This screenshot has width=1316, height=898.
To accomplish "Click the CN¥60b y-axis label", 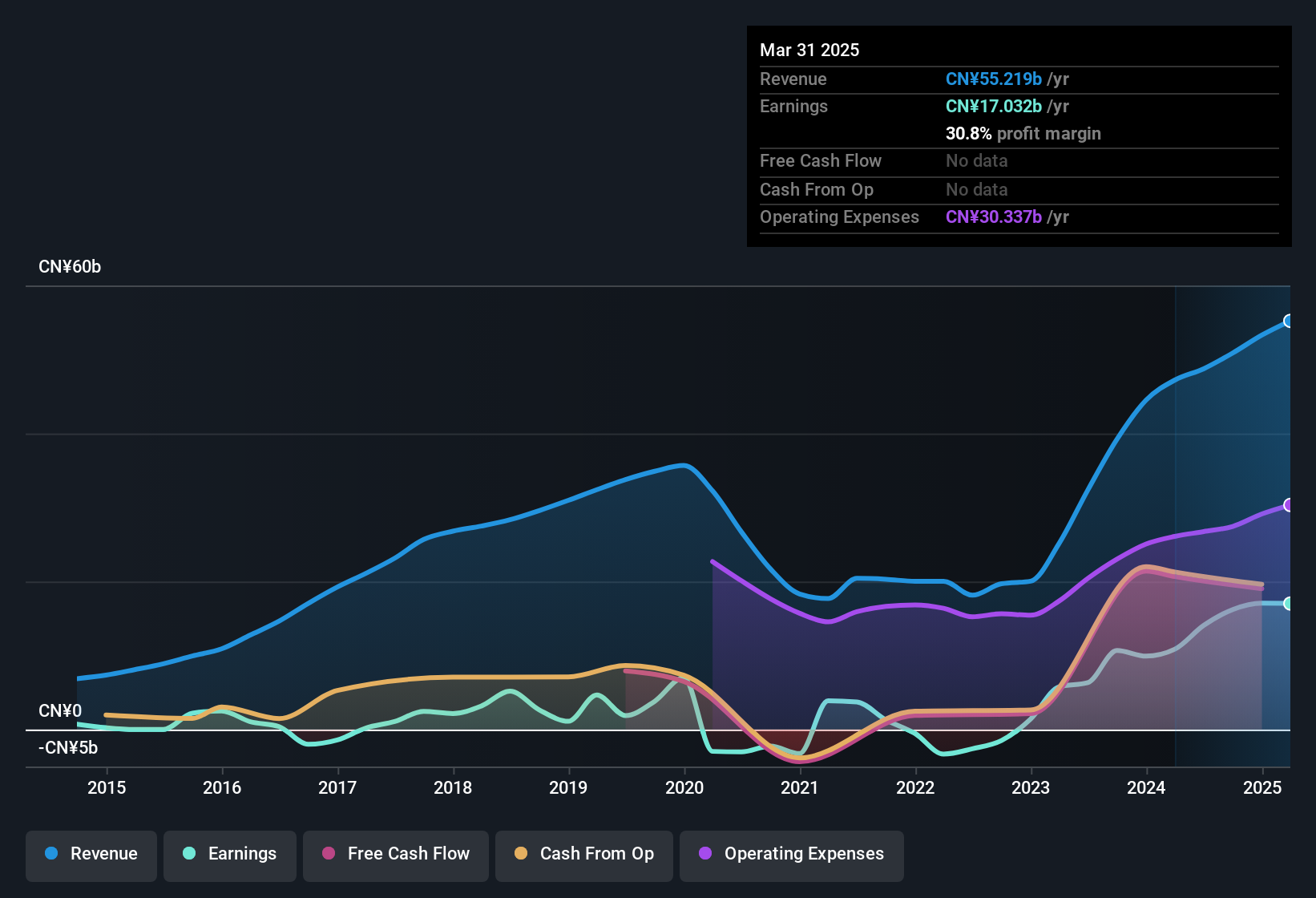I will click(x=70, y=267).
